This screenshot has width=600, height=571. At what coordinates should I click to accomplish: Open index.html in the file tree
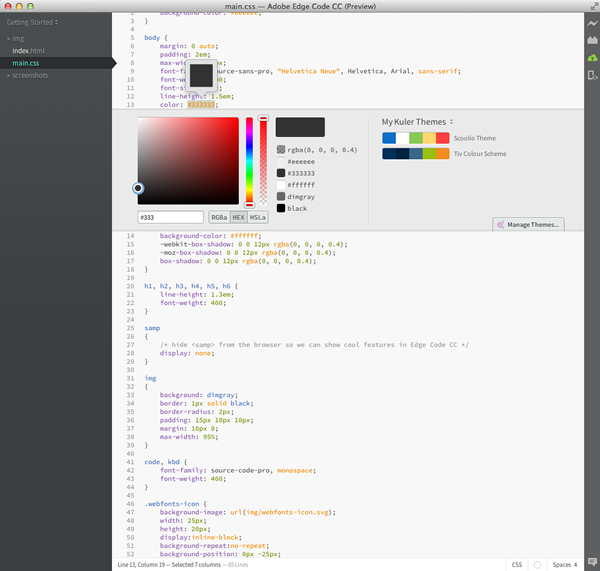click(x=28, y=51)
